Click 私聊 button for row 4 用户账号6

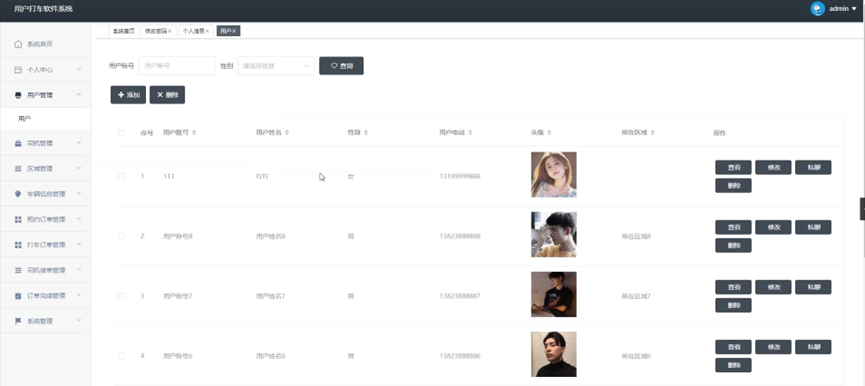813,347
